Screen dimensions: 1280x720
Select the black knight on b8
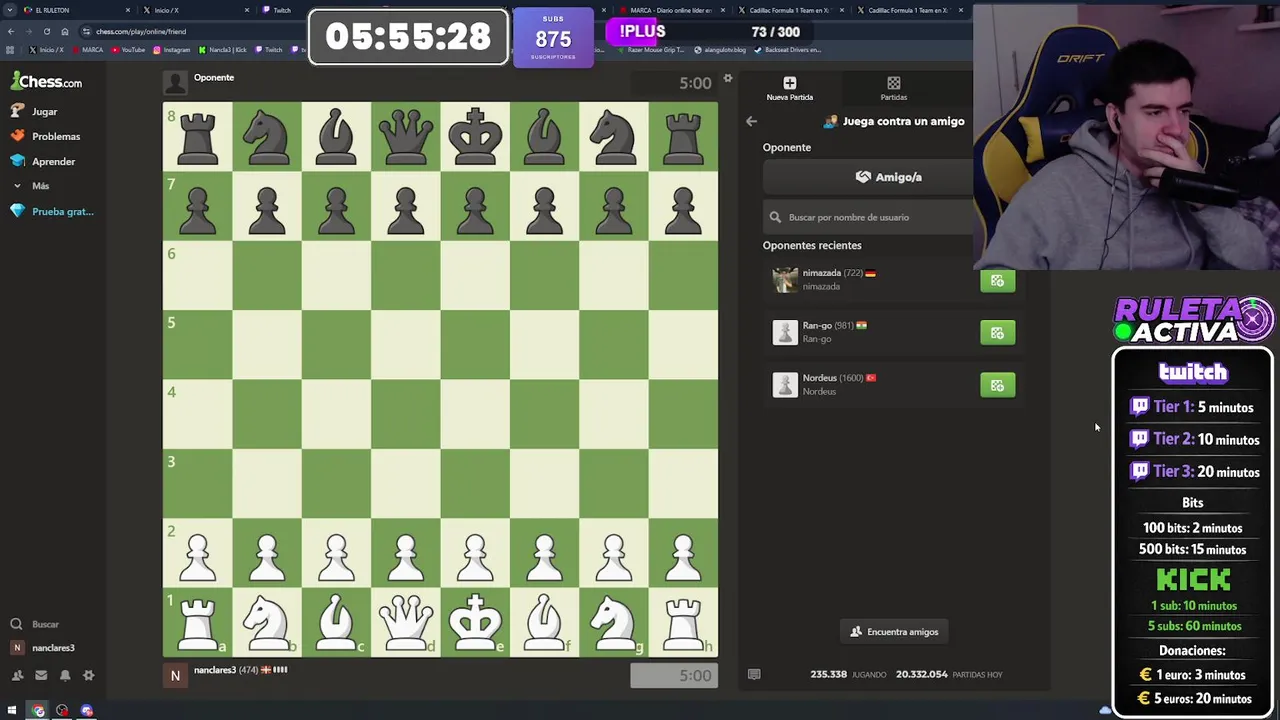tap(267, 137)
